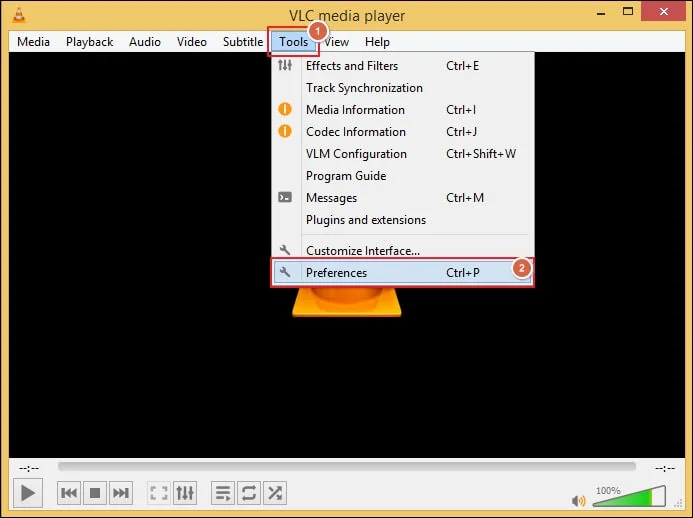Open the Subtitle menu
This screenshot has height=518, width=693.
click(243, 42)
